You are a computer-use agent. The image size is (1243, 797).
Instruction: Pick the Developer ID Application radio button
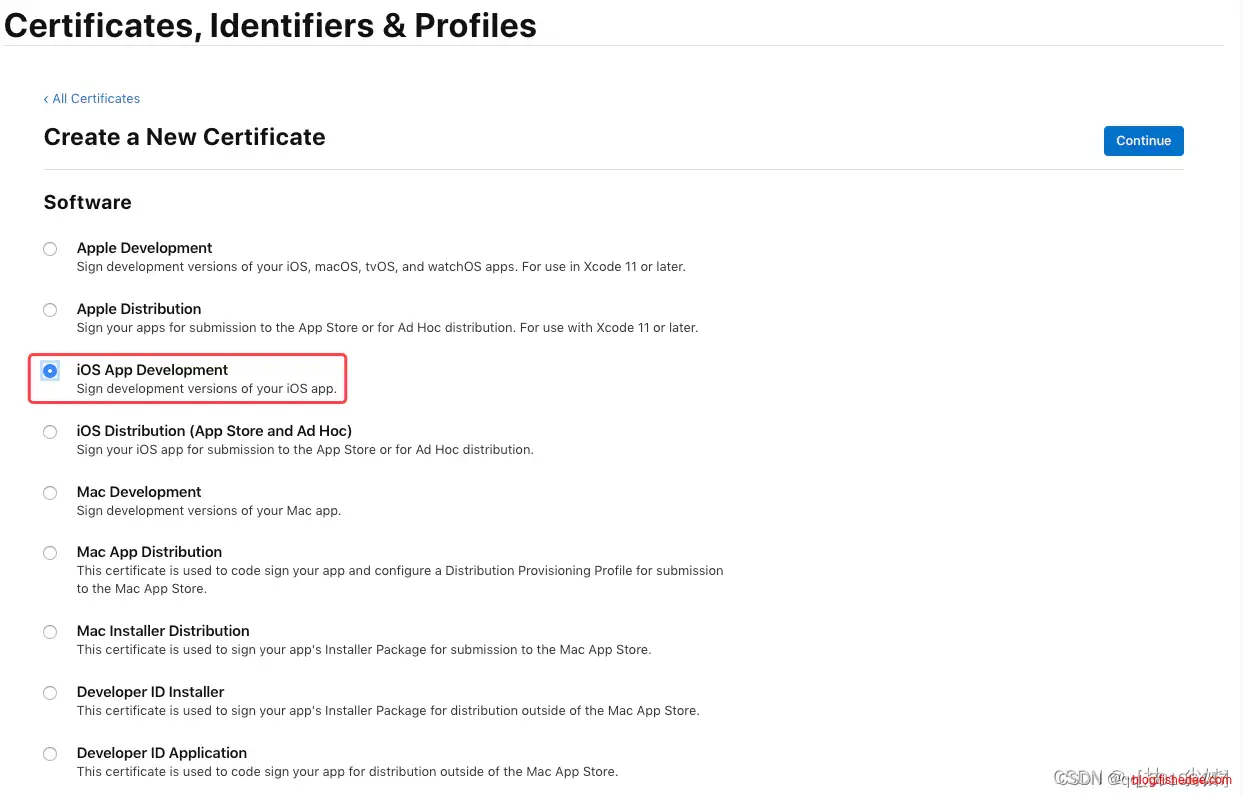(x=50, y=754)
